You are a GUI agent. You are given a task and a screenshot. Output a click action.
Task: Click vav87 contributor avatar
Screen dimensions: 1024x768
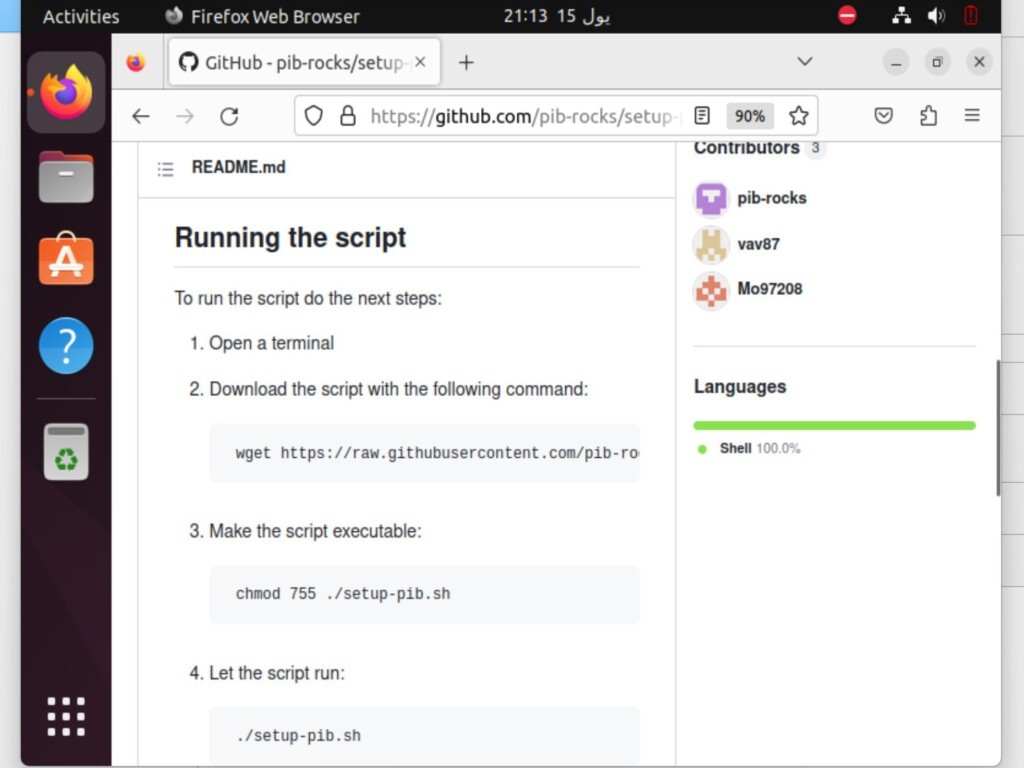(711, 244)
